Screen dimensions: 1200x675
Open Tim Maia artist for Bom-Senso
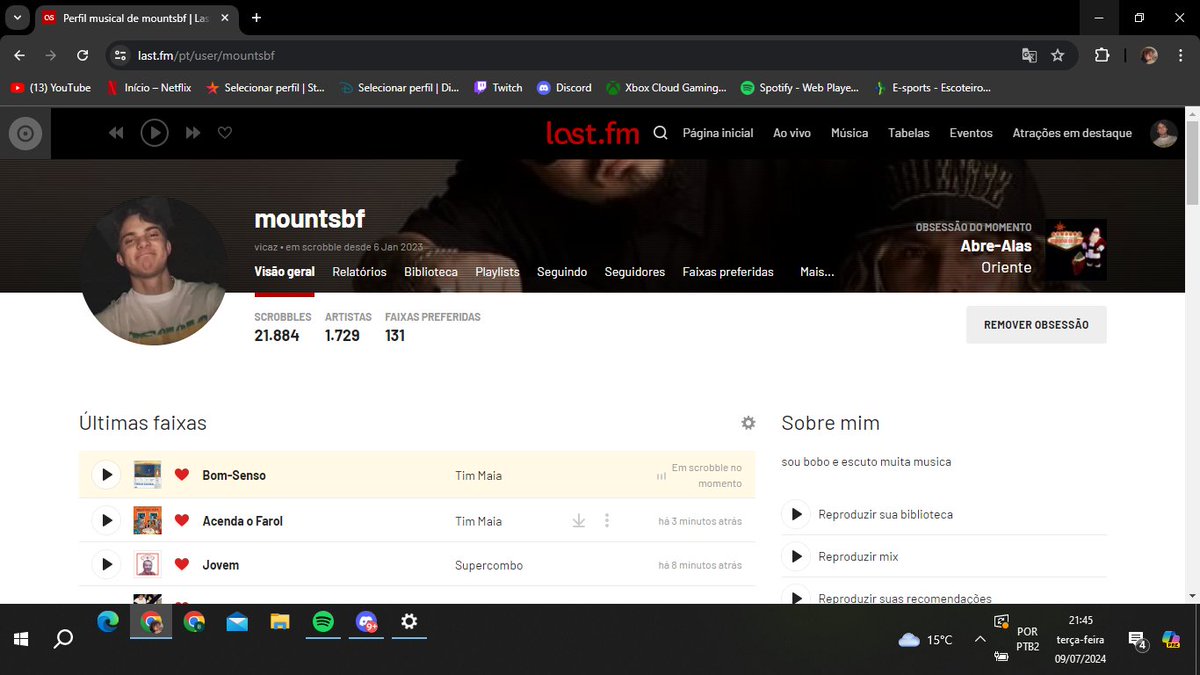(x=478, y=476)
